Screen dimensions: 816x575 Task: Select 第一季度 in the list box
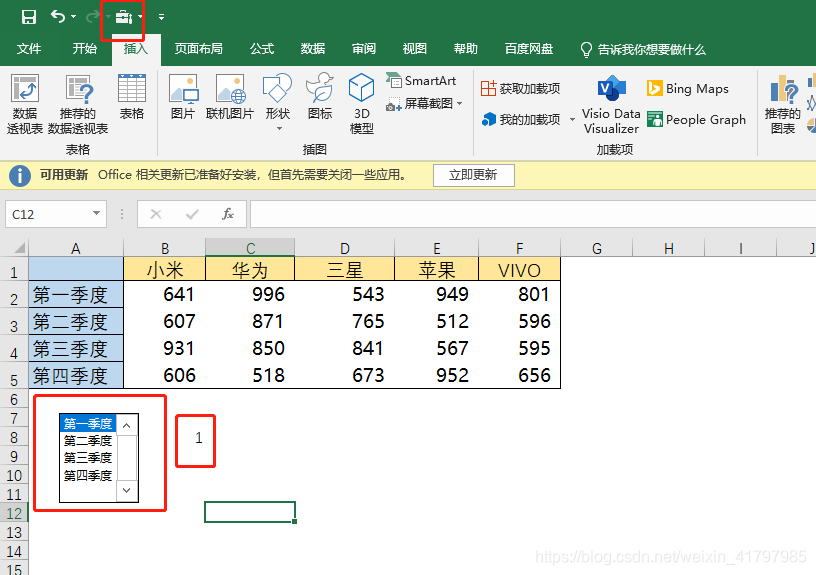click(88, 424)
